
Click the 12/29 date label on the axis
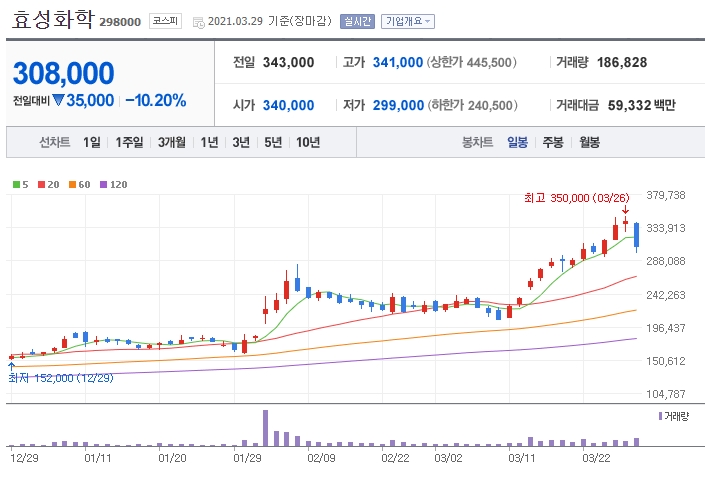pyautogui.click(x=24, y=458)
